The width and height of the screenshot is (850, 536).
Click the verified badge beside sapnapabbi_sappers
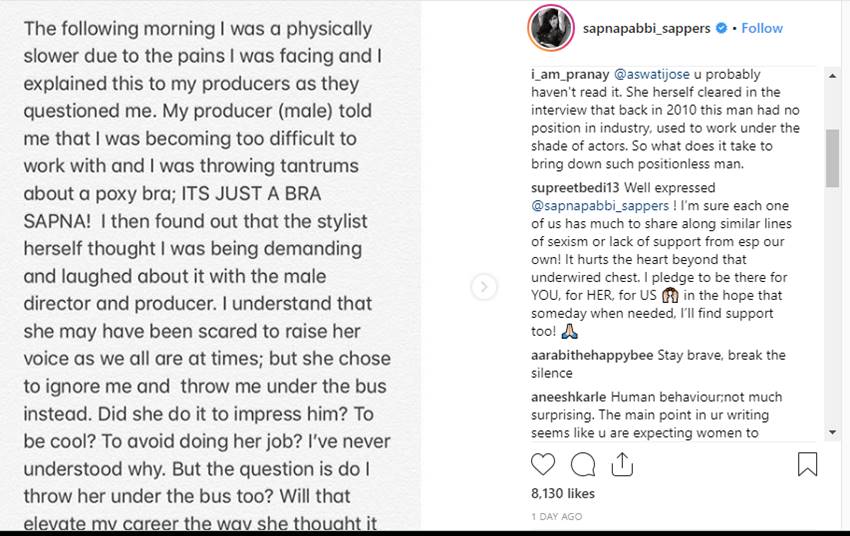coord(719,29)
